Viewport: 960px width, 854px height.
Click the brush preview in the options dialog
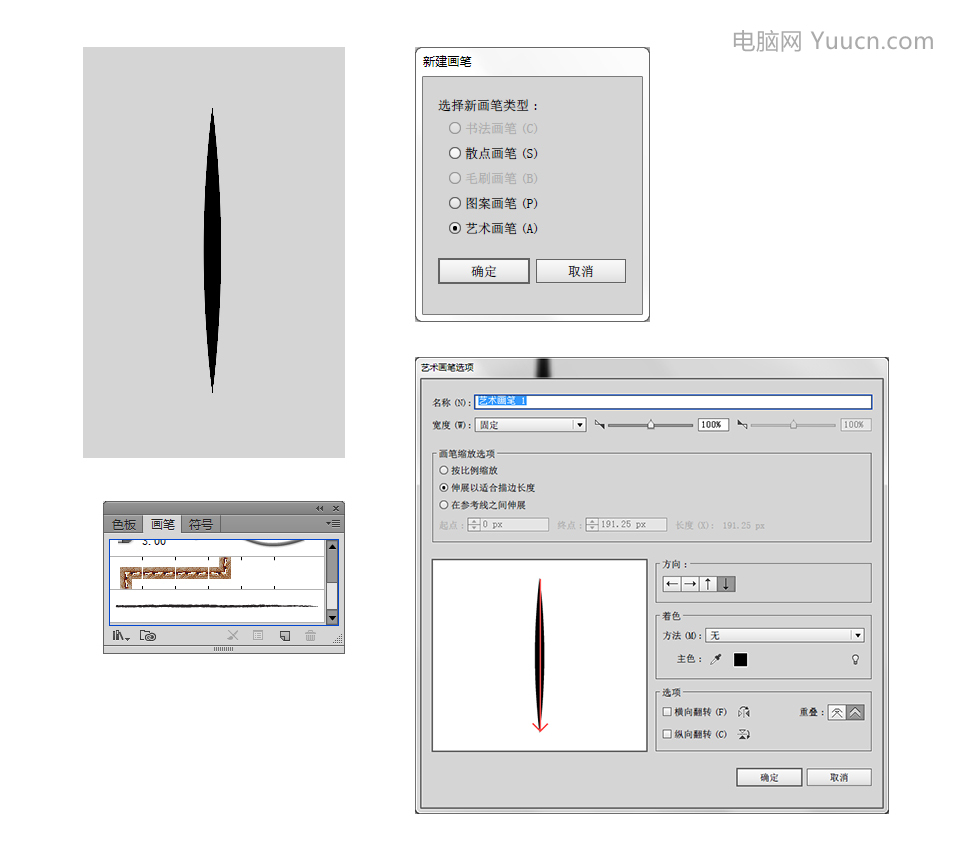539,655
